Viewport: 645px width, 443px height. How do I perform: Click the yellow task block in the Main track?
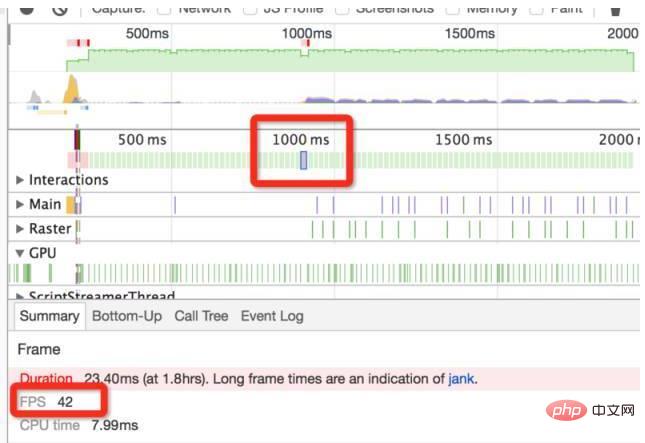coord(70,204)
